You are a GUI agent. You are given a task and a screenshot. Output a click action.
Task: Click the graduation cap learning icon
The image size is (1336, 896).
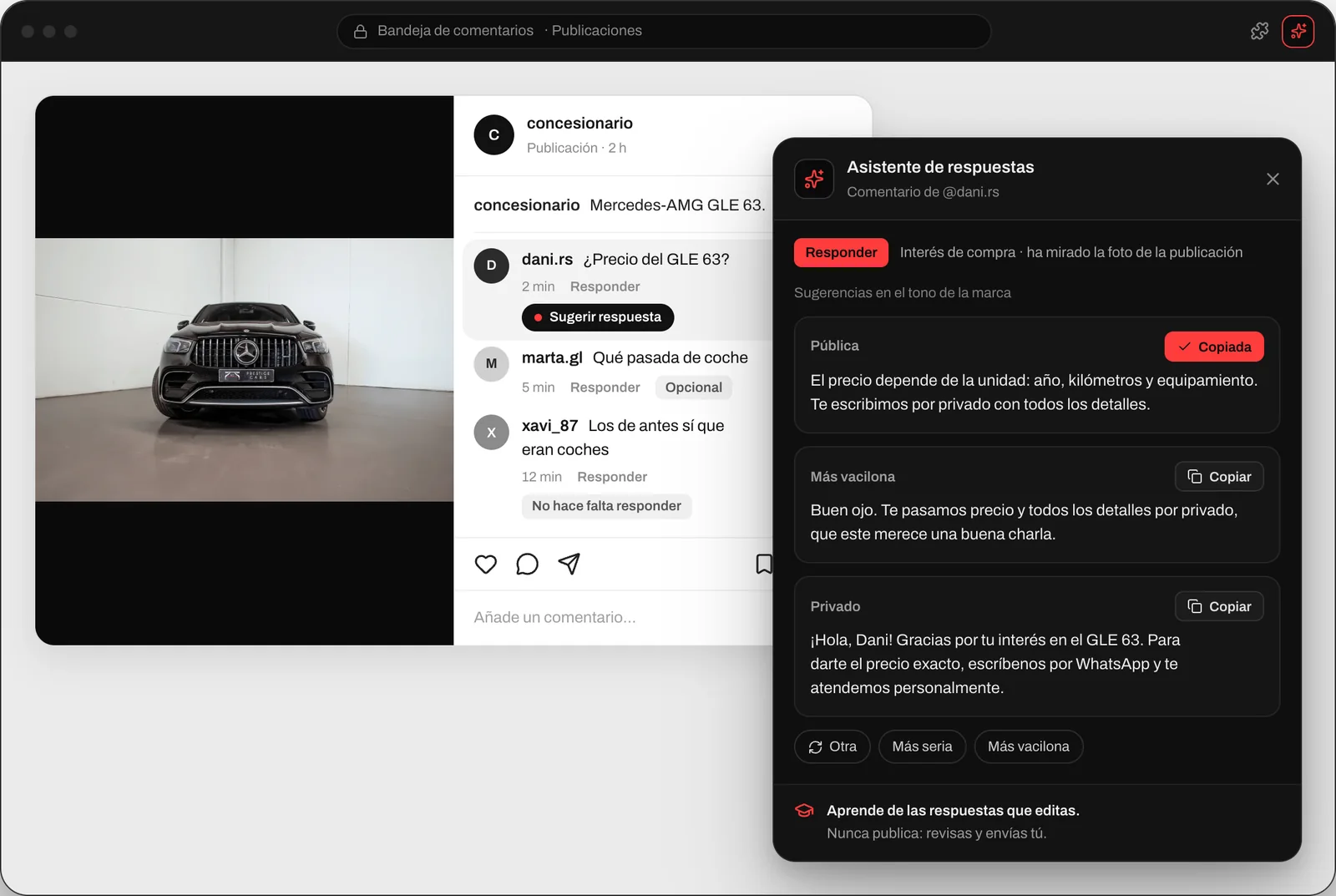(x=804, y=811)
